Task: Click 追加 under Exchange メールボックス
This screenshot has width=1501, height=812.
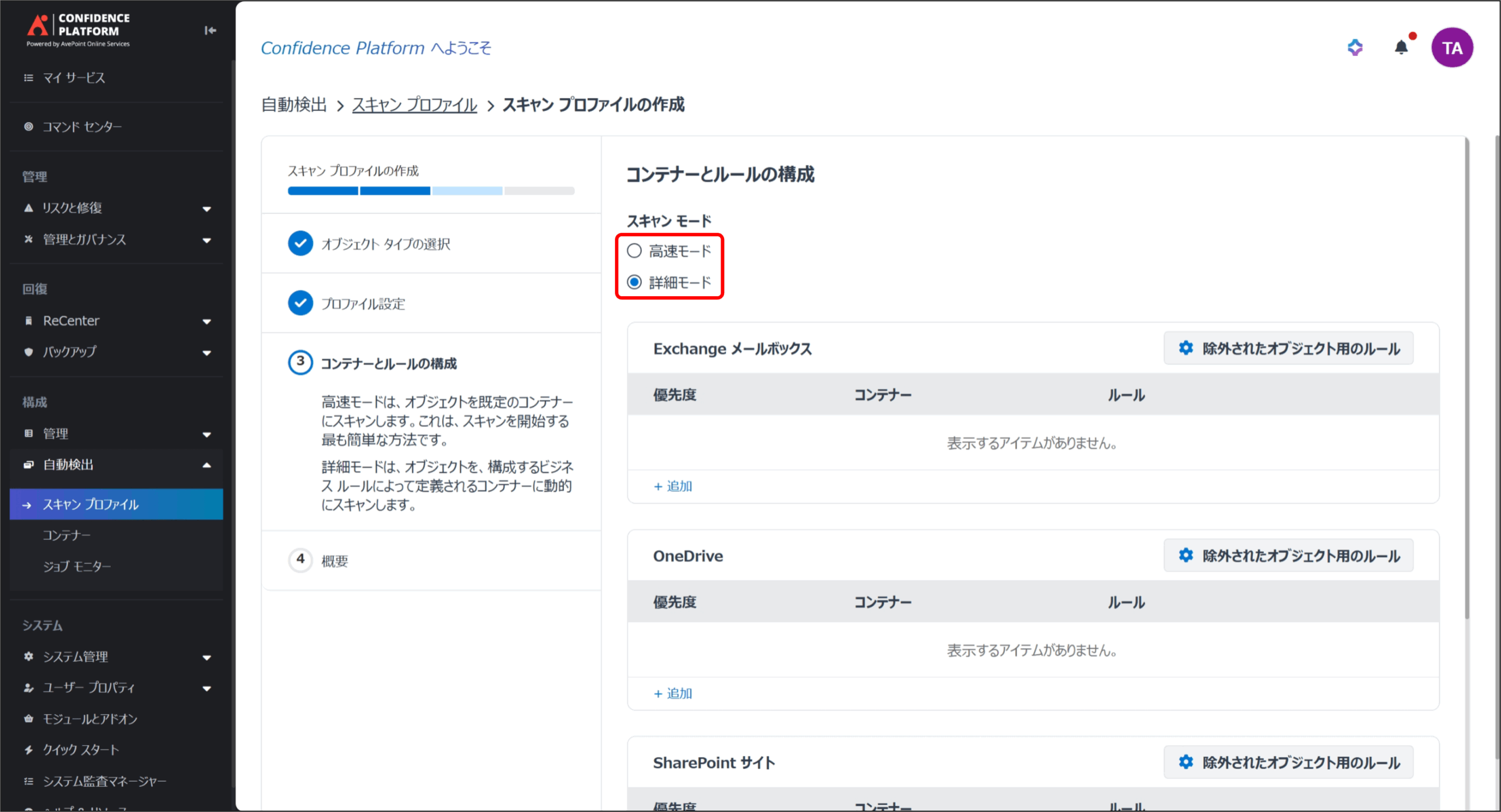Action: (673, 486)
